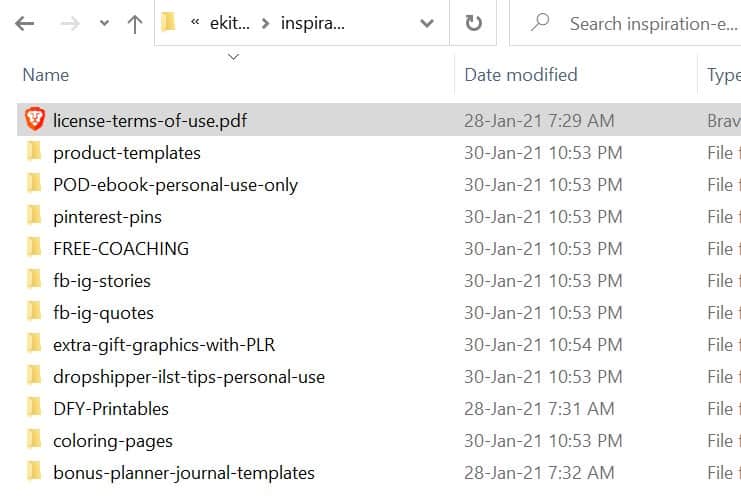The image size is (741, 502).
Task: Click the DFY-Printables folder icon
Action: pyautogui.click(x=34, y=407)
